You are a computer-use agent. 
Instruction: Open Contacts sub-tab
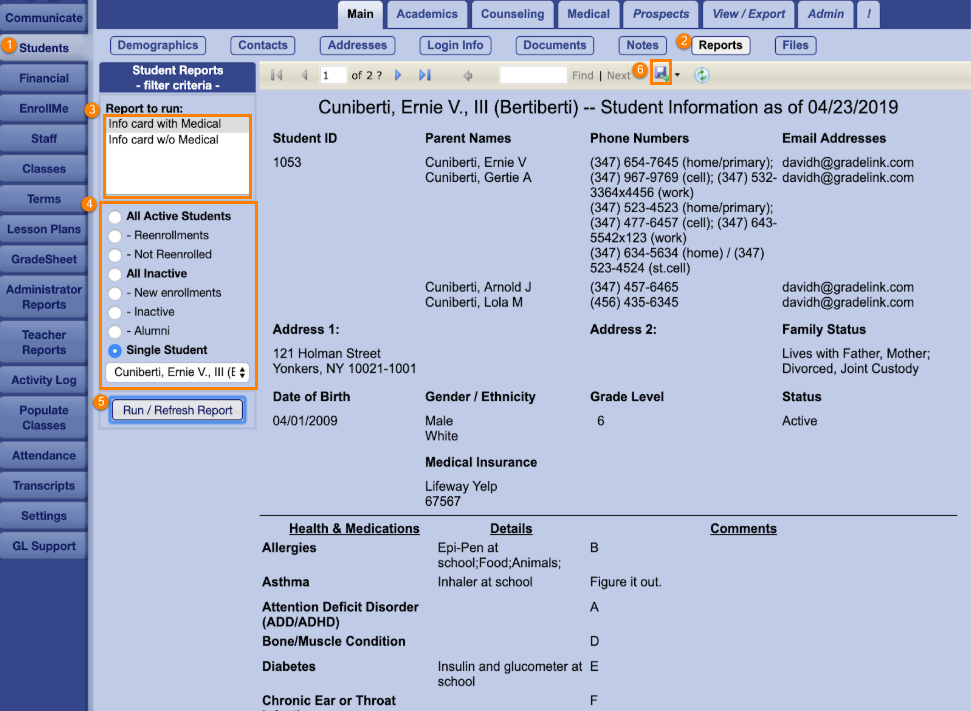coord(263,45)
